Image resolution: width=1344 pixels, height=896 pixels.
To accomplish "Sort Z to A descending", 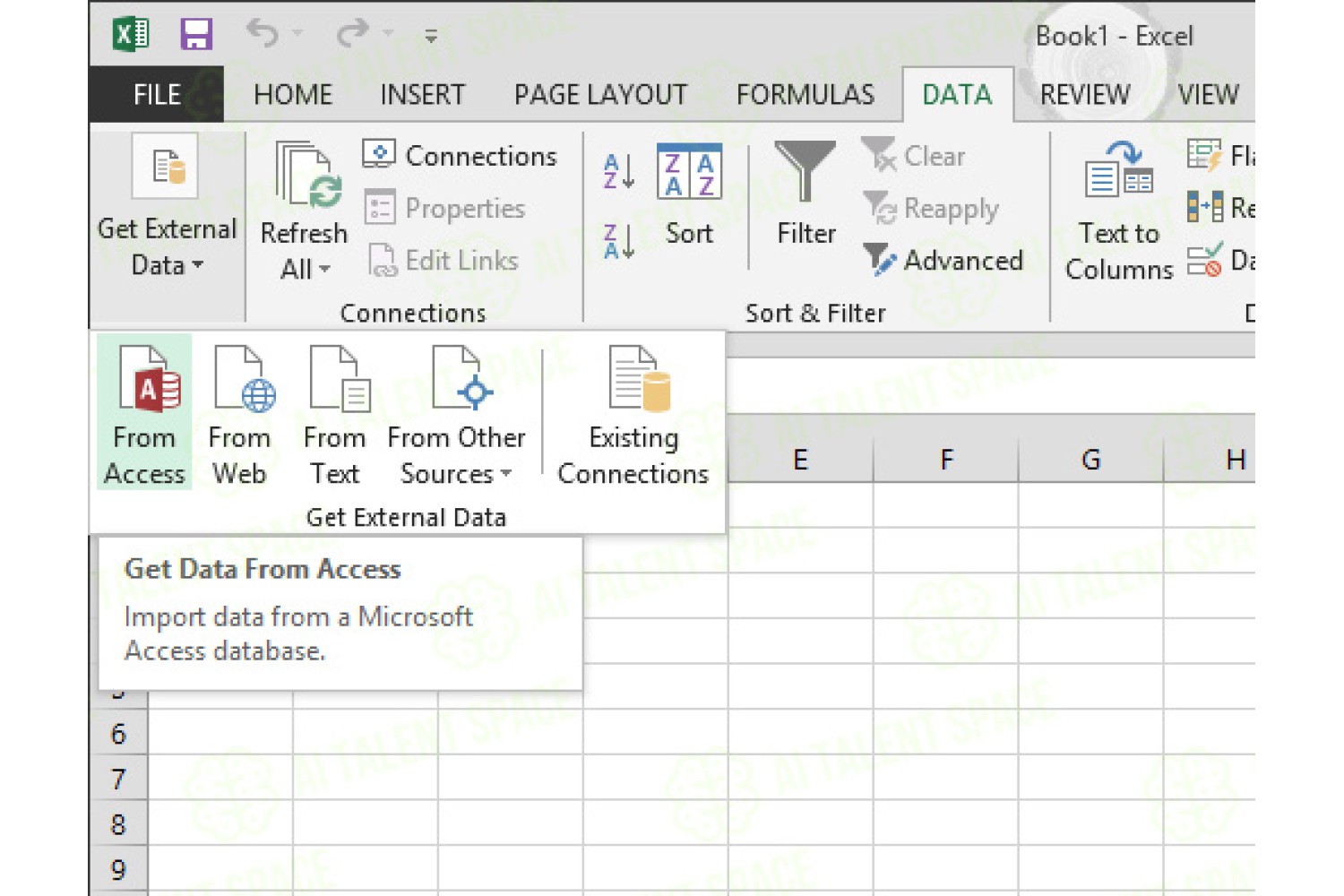I will coord(619,242).
